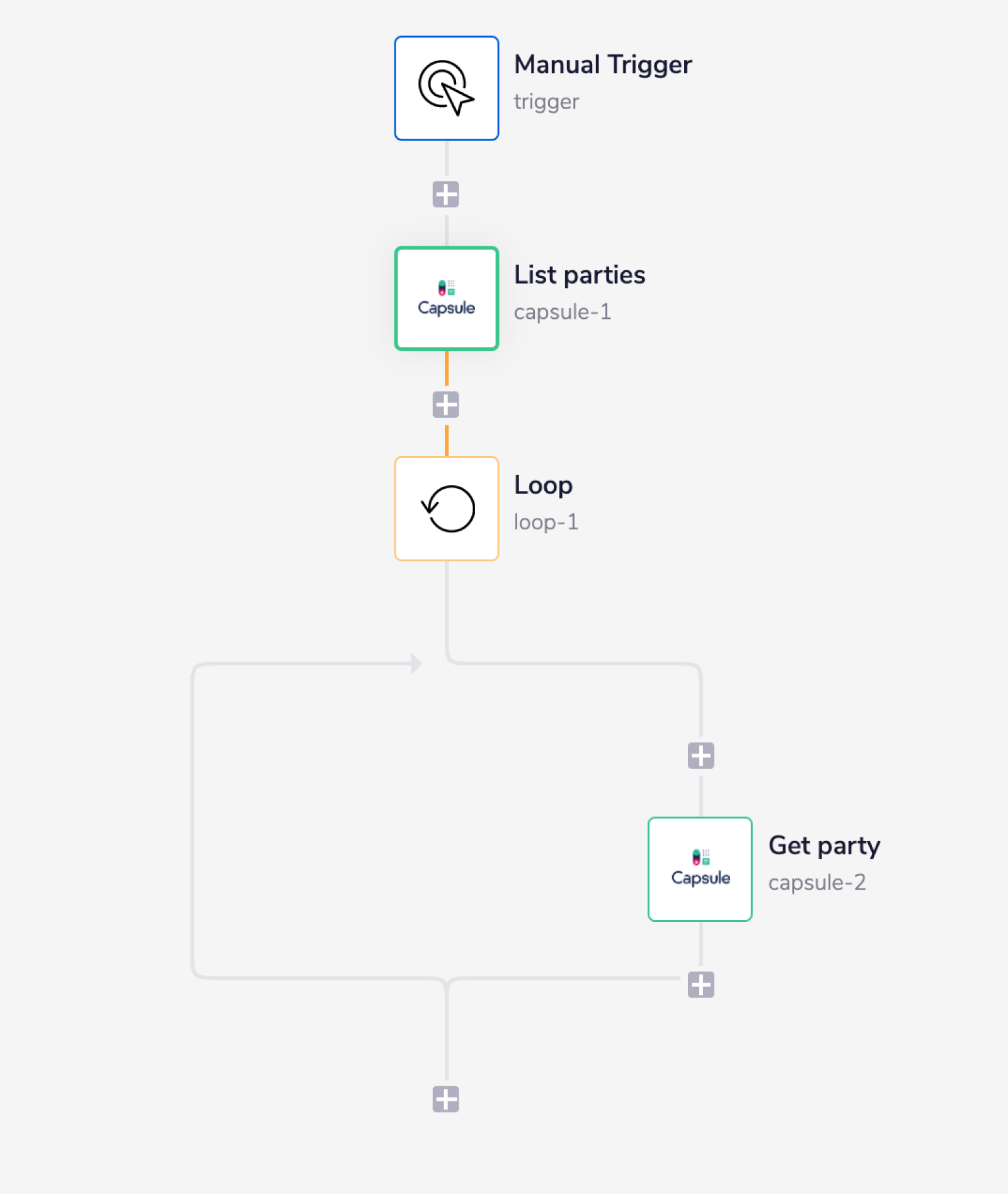Open the Get party Capsule node
This screenshot has height=1194, width=1008.
click(700, 869)
